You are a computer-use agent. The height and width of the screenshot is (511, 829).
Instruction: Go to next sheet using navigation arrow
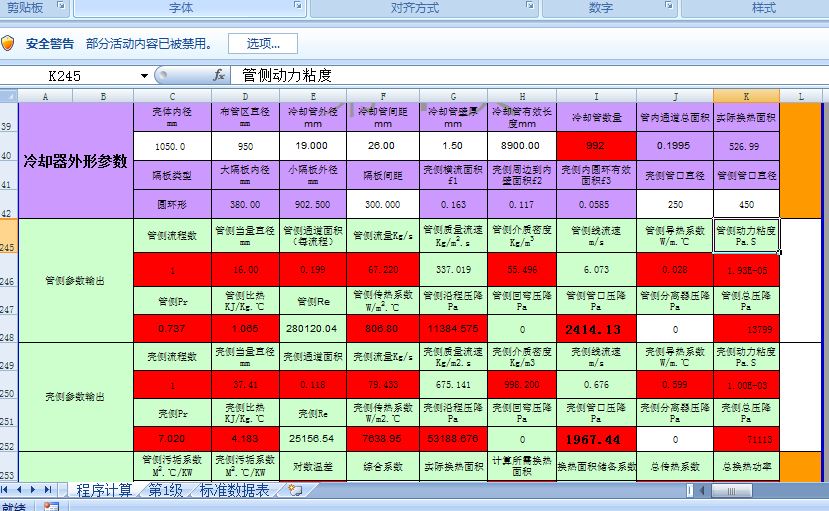pyautogui.click(x=33, y=490)
